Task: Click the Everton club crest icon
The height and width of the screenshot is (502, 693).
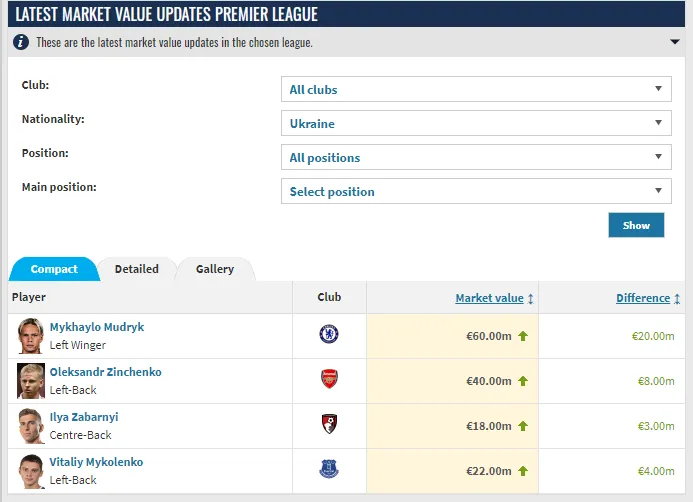Action: pyautogui.click(x=329, y=468)
